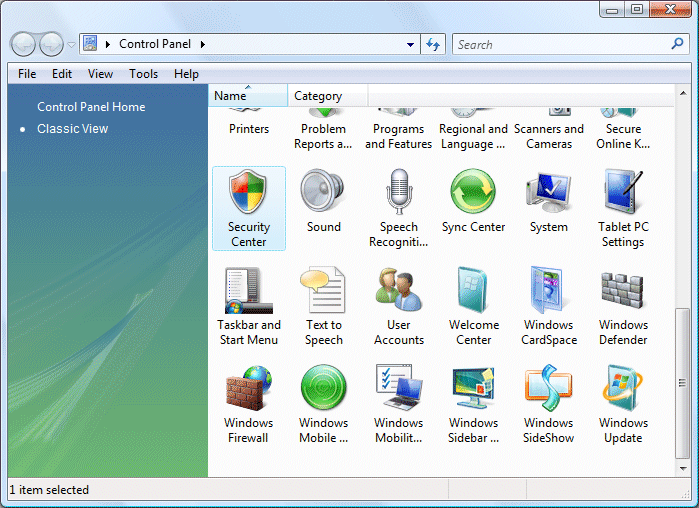Sort by the Category column header
The height and width of the screenshot is (508, 699).
(x=328, y=95)
